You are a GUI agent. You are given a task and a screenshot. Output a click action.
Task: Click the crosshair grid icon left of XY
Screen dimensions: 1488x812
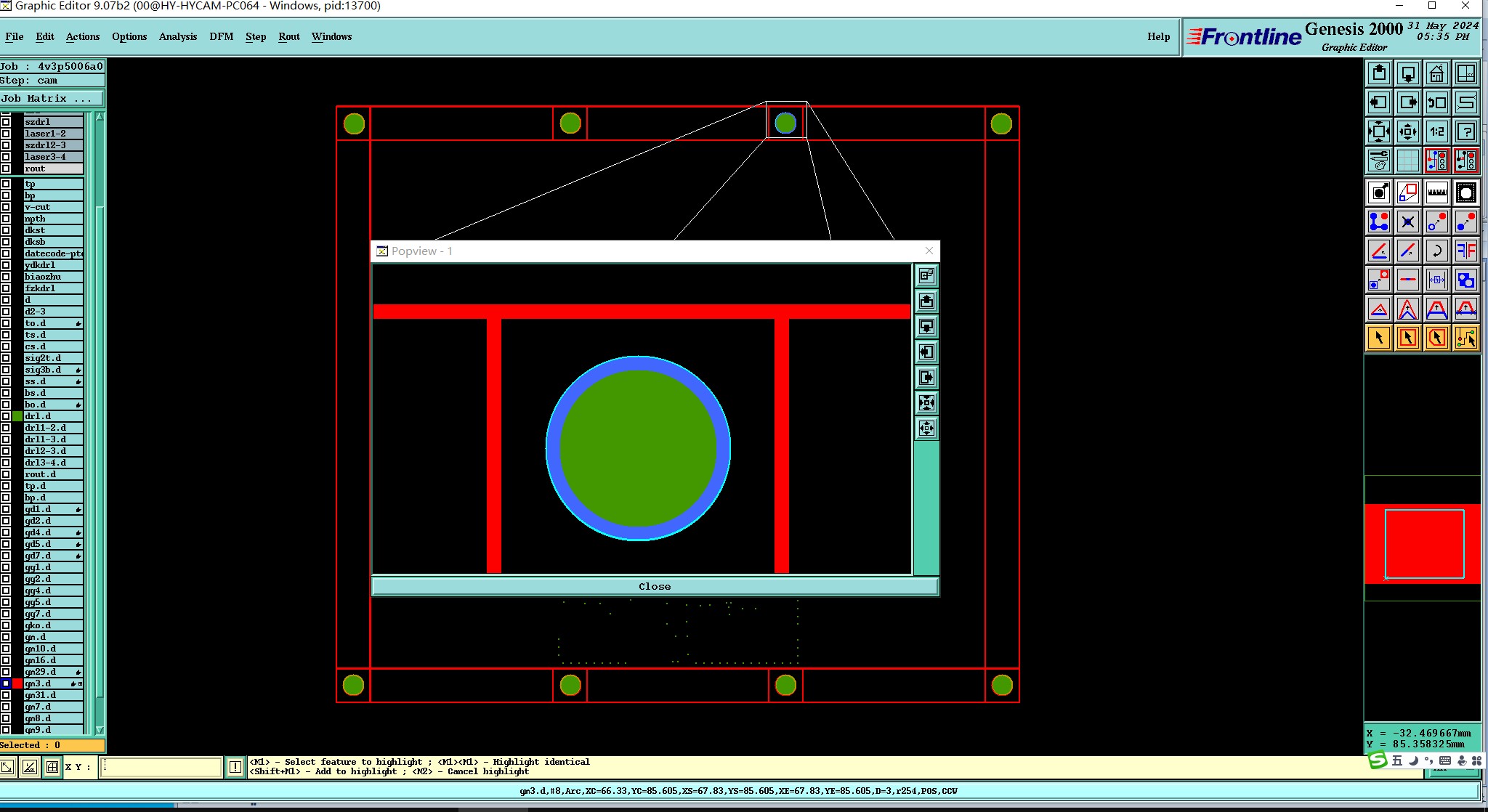(x=52, y=767)
